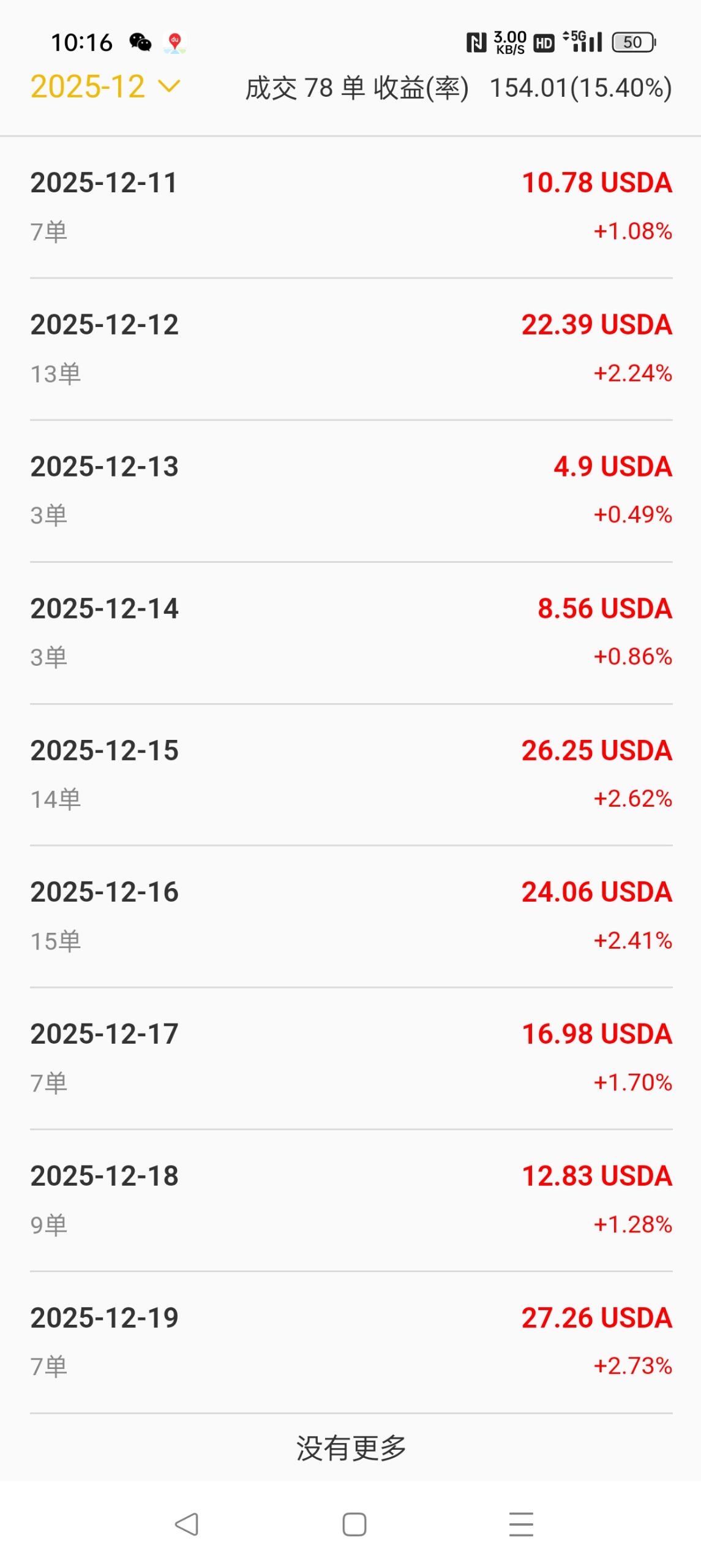The image size is (701, 1568).
Task: Tap the 4.9 USDA profit amount
Action: 613,467
